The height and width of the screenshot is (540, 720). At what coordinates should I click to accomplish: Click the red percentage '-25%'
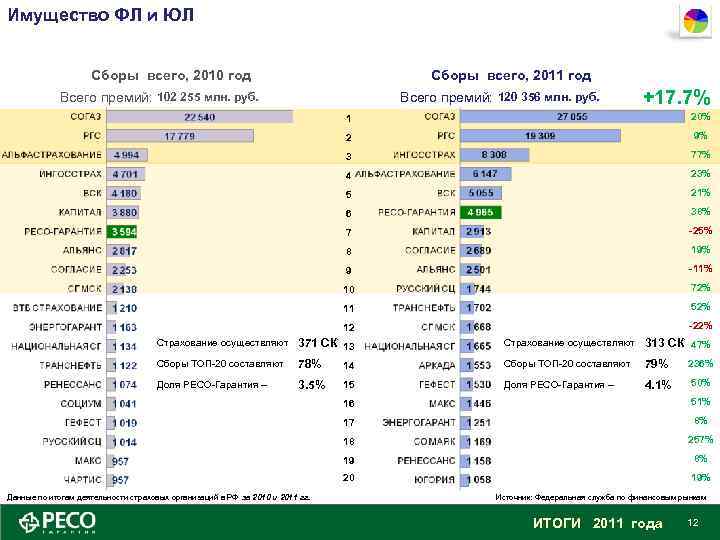[700, 231]
